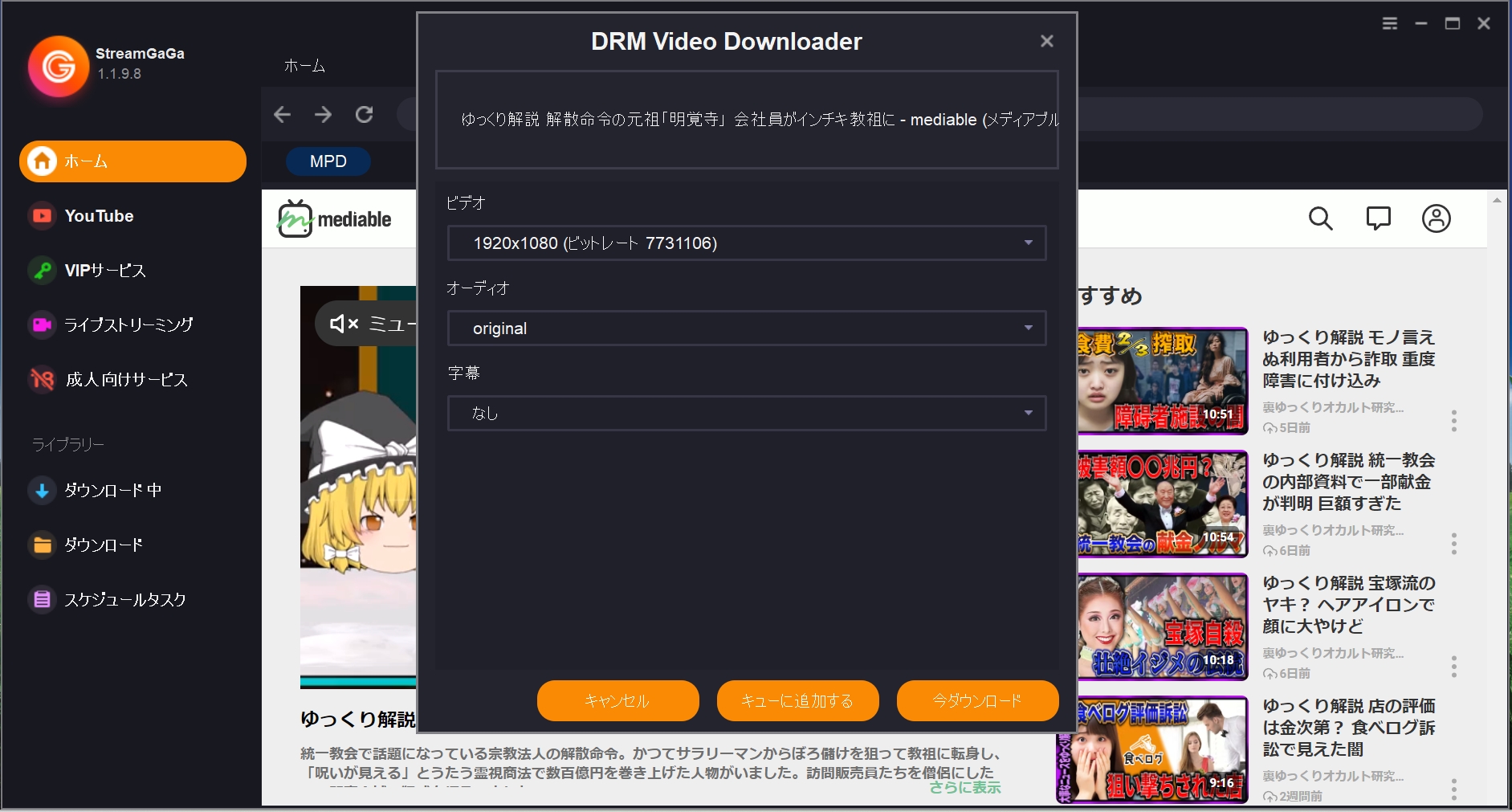Switch to the ホーム tab
Viewport: 1512px width, 812px height.
pyautogui.click(x=303, y=66)
